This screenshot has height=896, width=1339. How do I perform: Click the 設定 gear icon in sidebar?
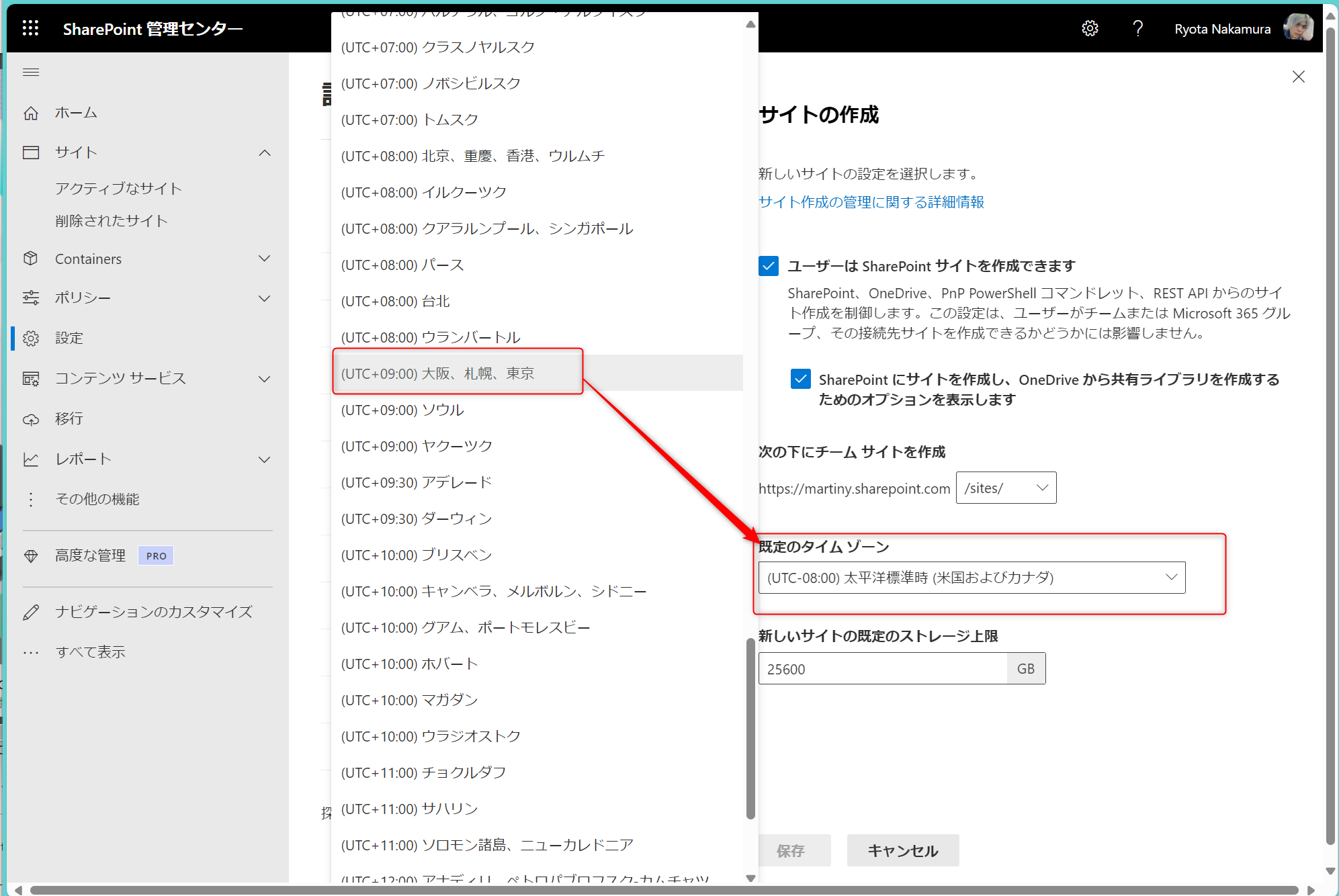click(x=31, y=338)
